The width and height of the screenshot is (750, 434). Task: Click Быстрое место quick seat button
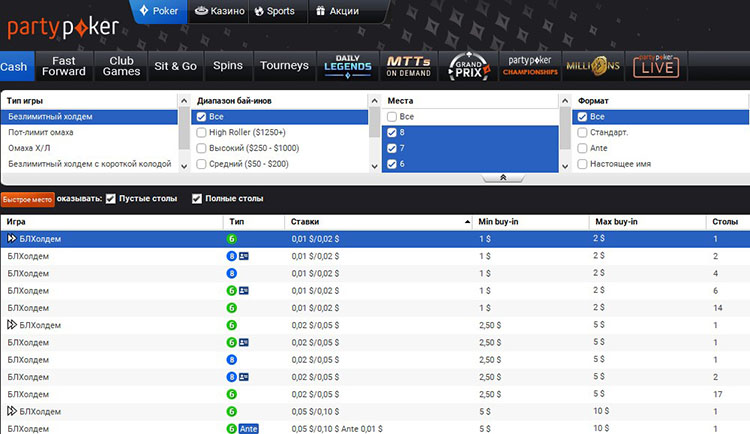point(27,200)
